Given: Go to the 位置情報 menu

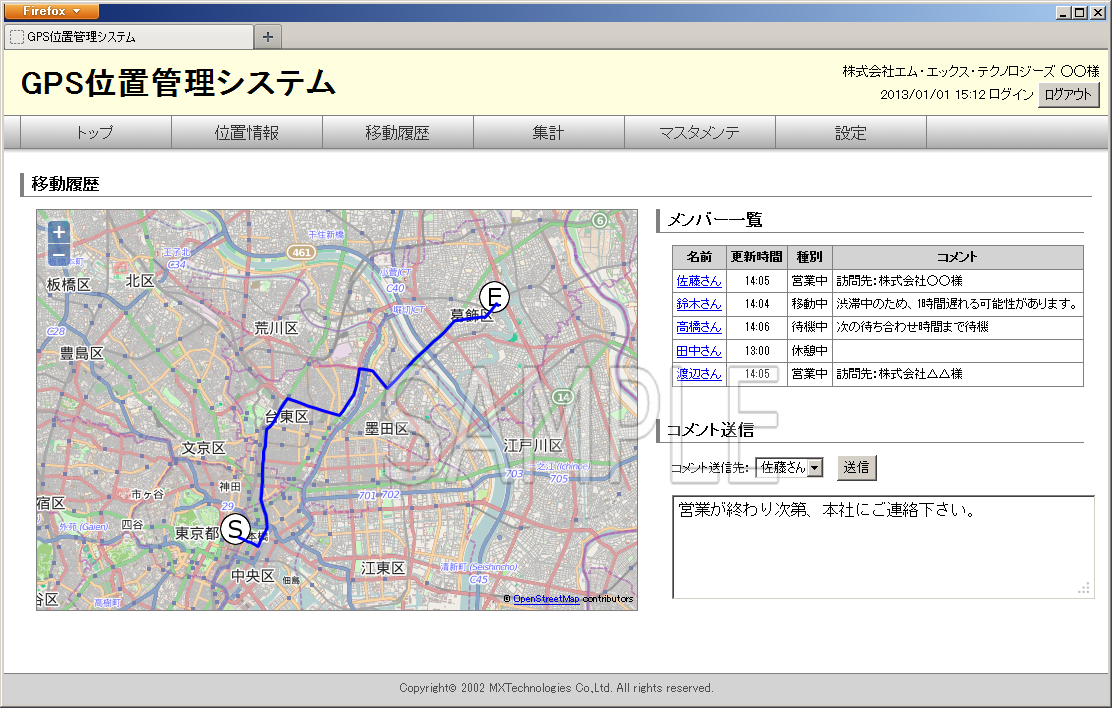Looking at the screenshot, I should point(246,133).
